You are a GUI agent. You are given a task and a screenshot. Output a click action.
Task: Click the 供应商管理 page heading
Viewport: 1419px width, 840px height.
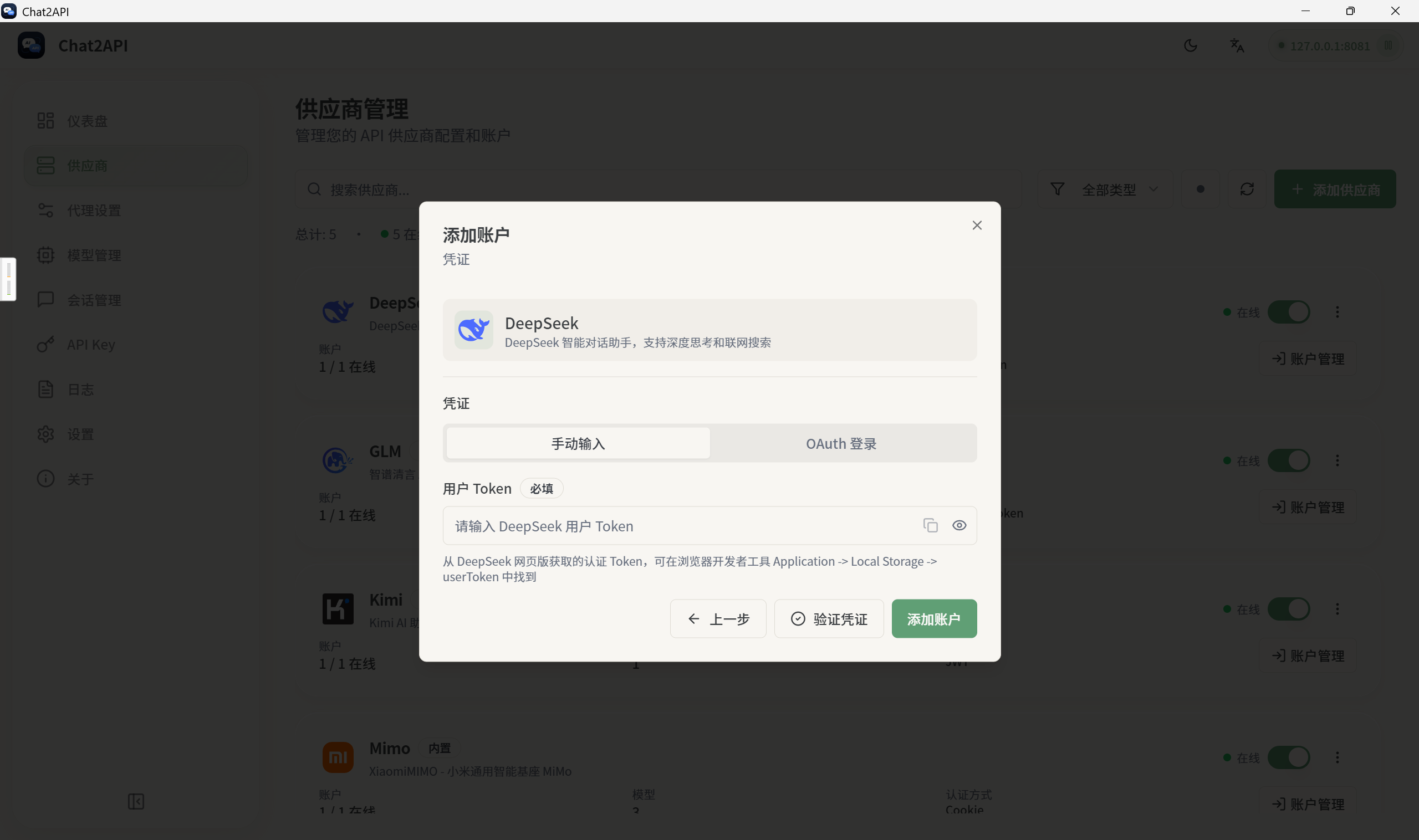click(351, 109)
